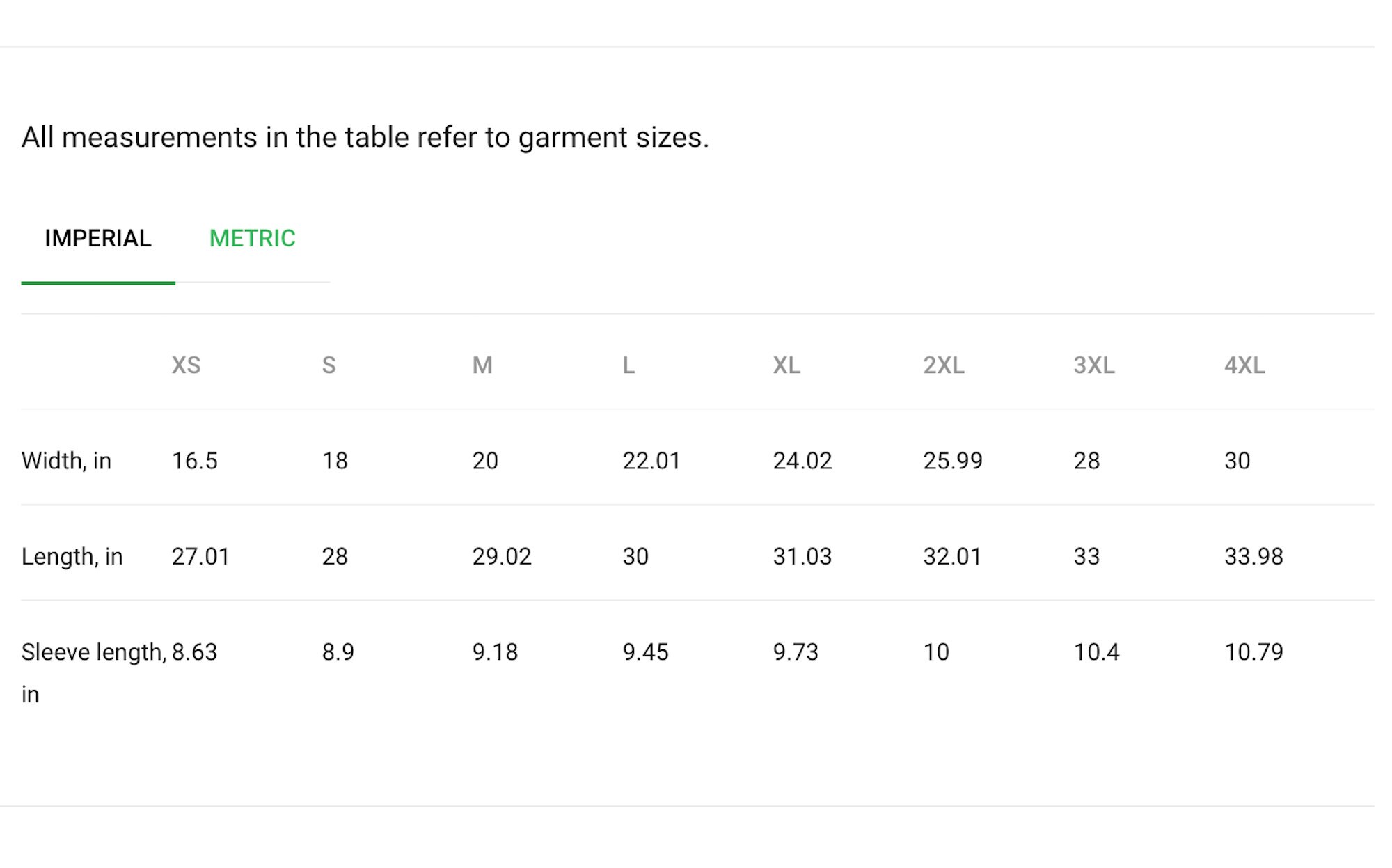The height and width of the screenshot is (868, 1392).
Task: Click the 29.02 length value for M
Action: 502,557
